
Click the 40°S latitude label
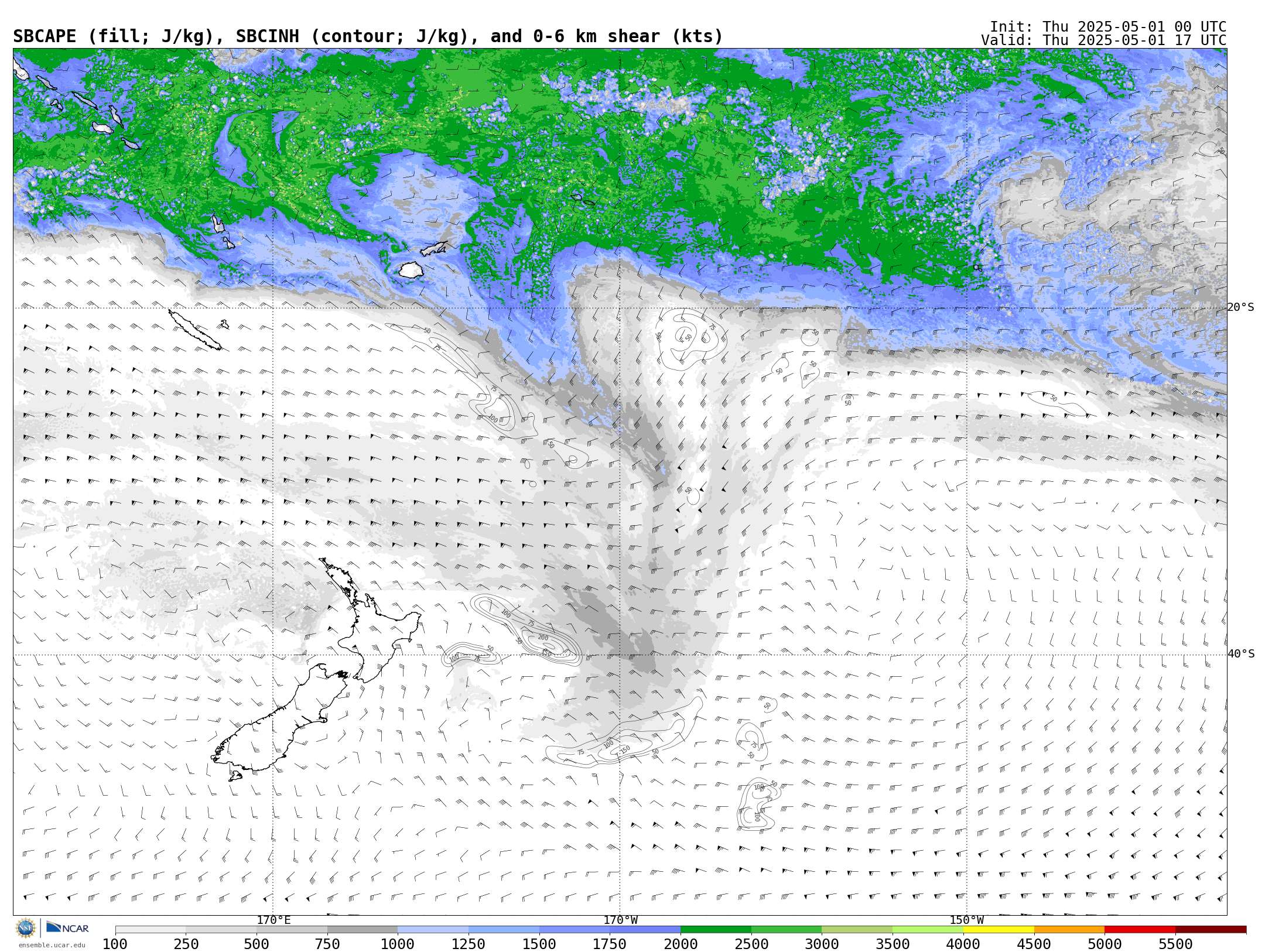1240,654
